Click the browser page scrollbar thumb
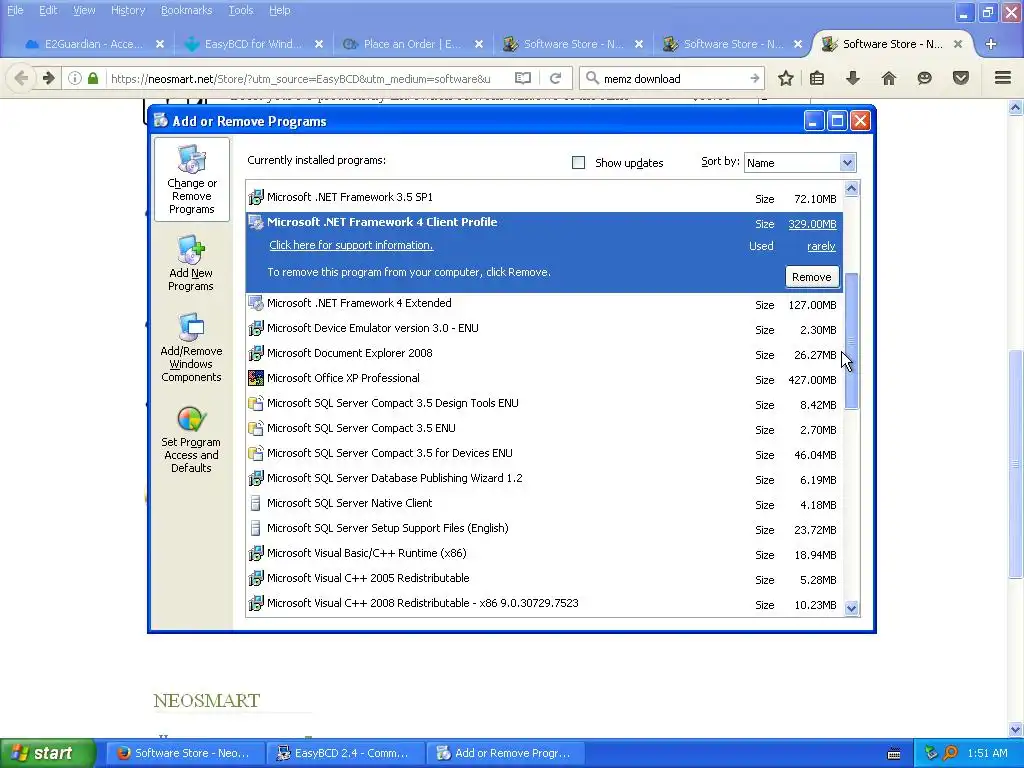The image size is (1024, 768). 1016,464
